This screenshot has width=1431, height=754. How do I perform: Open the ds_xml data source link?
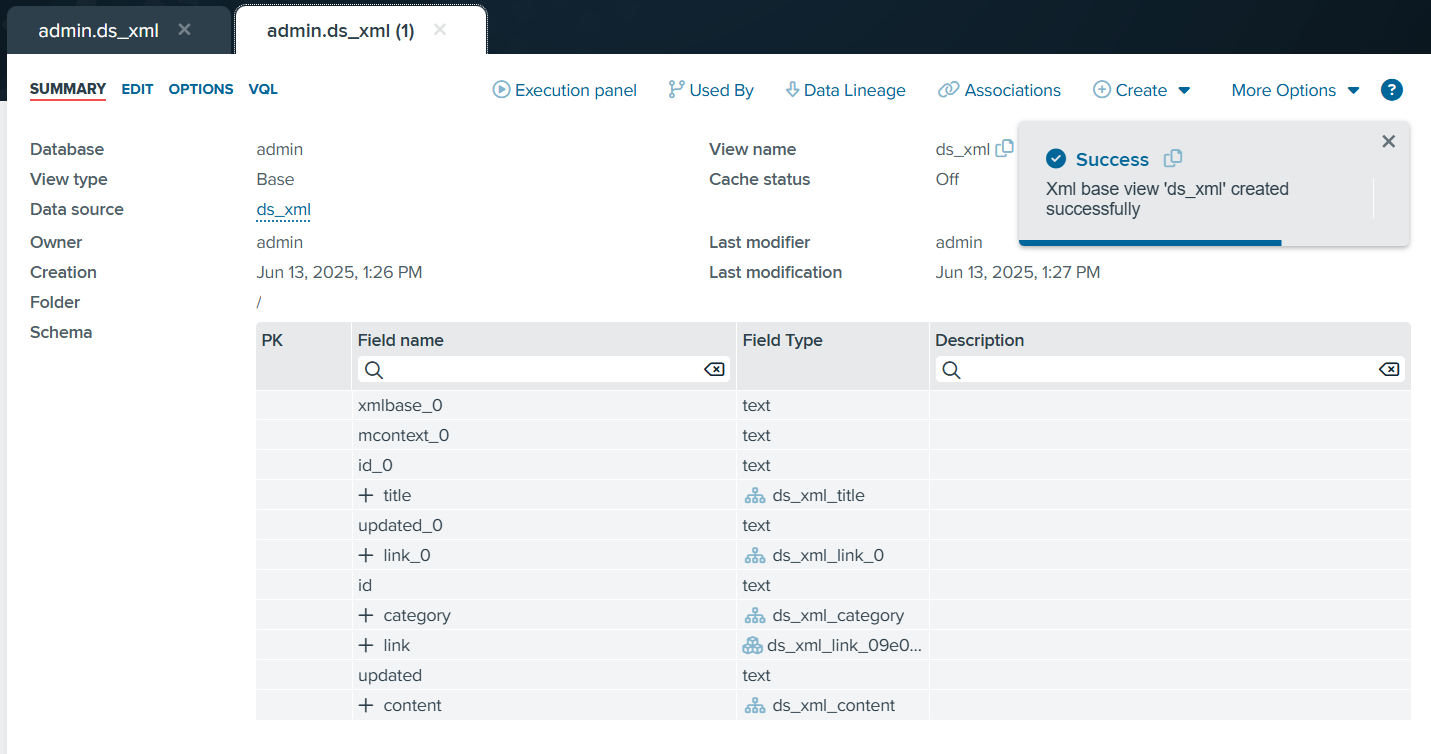coord(284,209)
